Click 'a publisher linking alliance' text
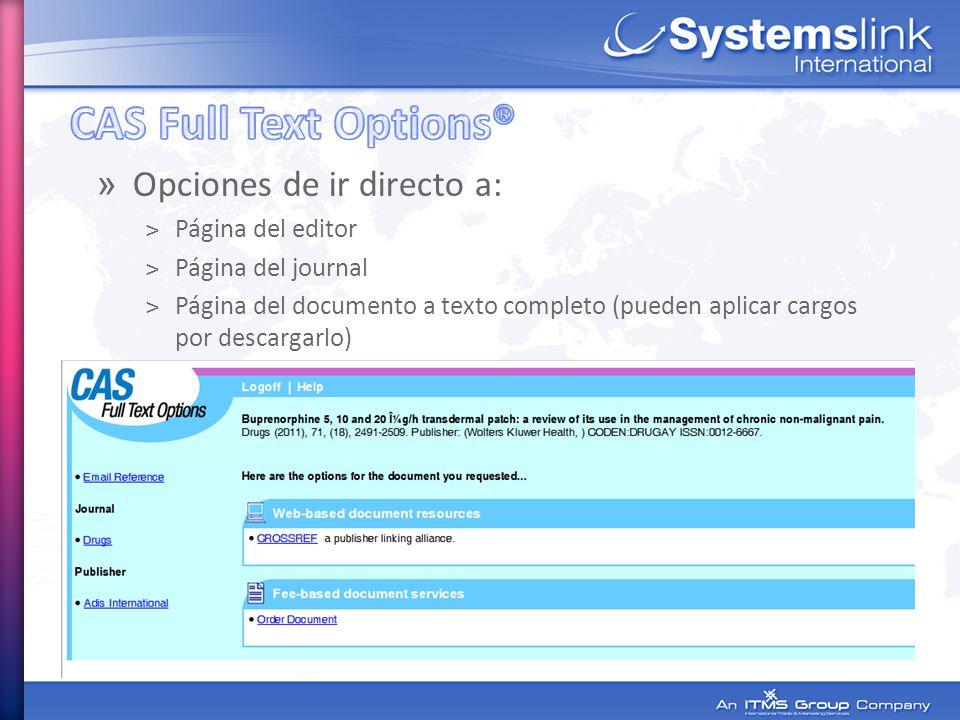This screenshot has width=960, height=720. (x=389, y=538)
